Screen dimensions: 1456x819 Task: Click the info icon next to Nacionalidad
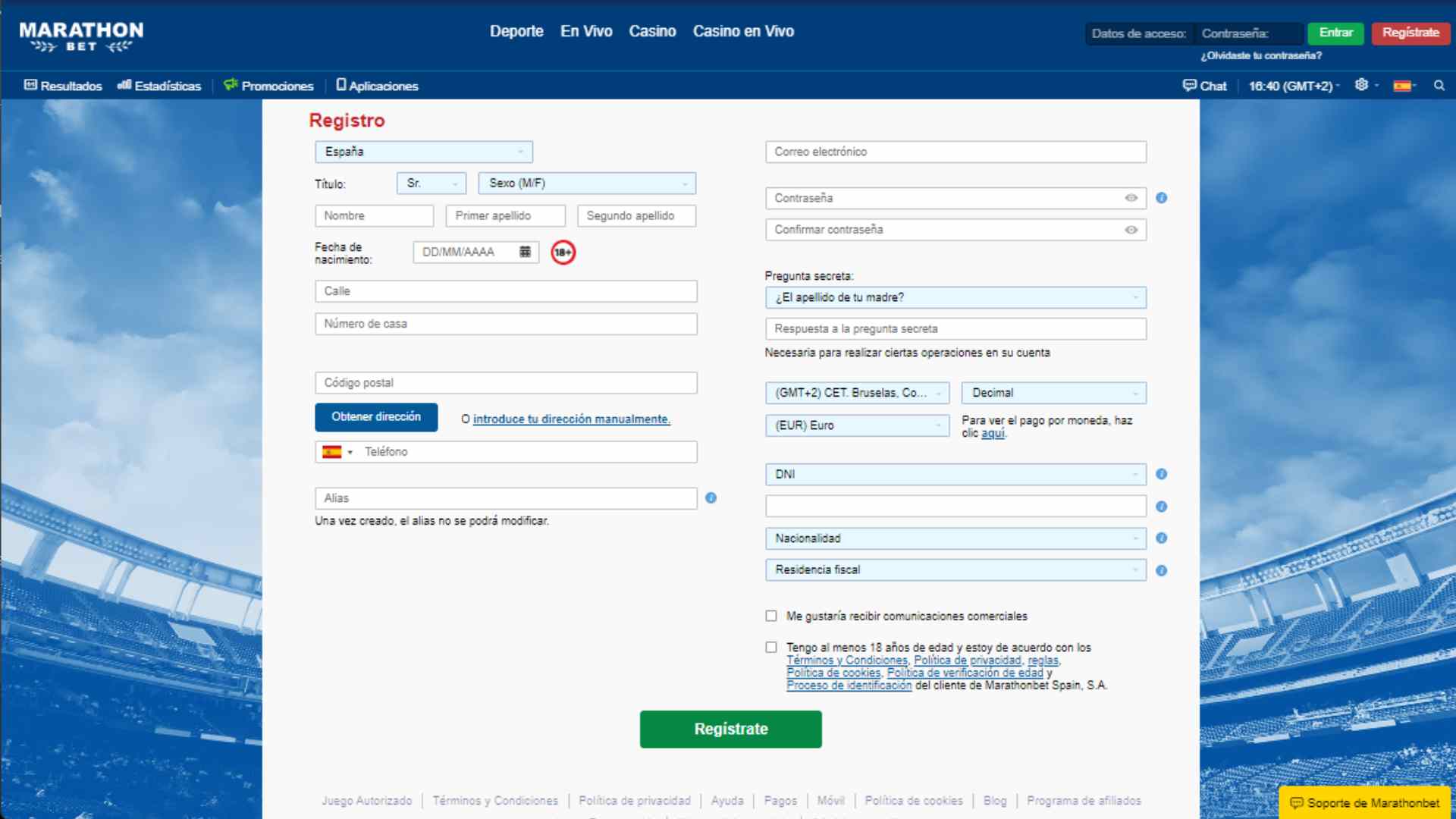point(1161,538)
